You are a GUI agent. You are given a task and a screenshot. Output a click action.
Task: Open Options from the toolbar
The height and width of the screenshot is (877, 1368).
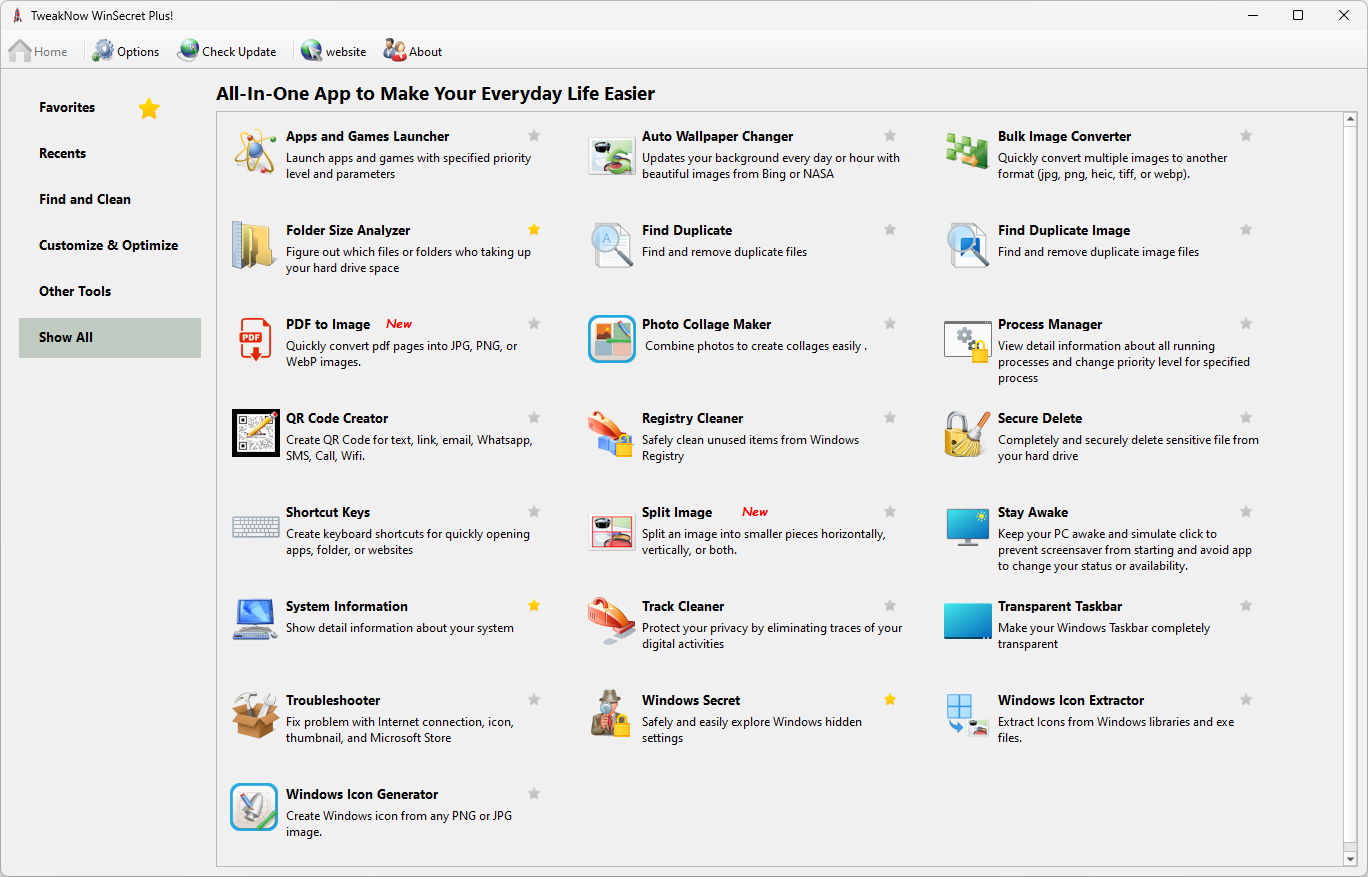(x=126, y=51)
